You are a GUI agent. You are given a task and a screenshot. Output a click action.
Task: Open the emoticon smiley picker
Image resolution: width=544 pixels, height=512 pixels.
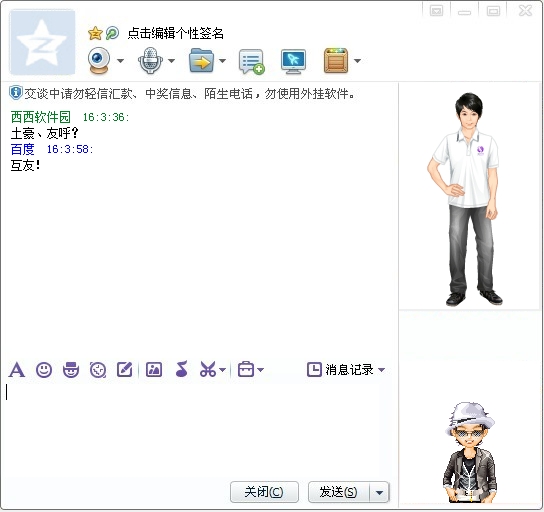pos(44,369)
